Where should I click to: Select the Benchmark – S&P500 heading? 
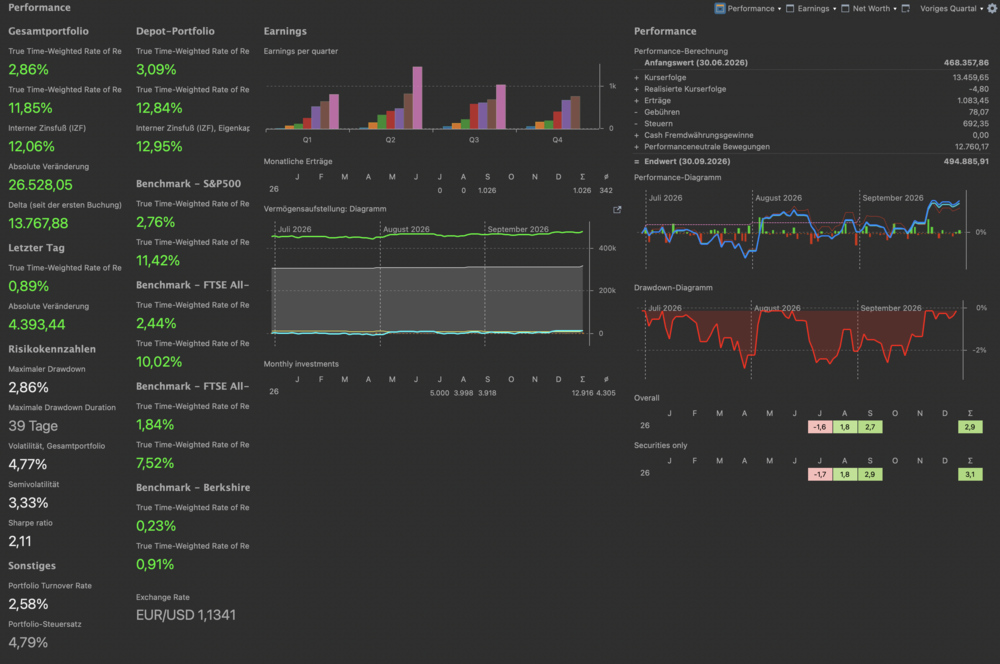[x=189, y=184]
